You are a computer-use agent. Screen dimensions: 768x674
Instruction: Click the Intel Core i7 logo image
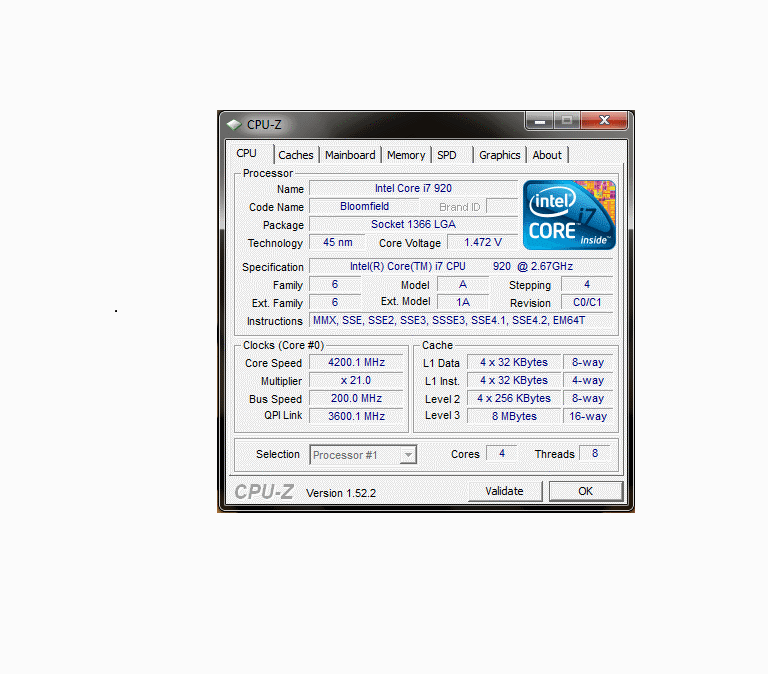click(x=569, y=215)
